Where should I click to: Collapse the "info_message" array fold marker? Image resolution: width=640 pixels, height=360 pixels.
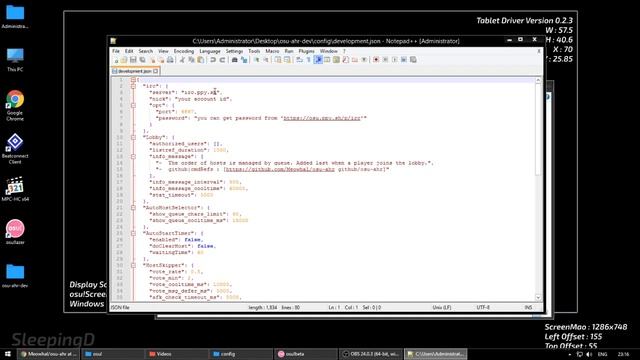(133, 156)
